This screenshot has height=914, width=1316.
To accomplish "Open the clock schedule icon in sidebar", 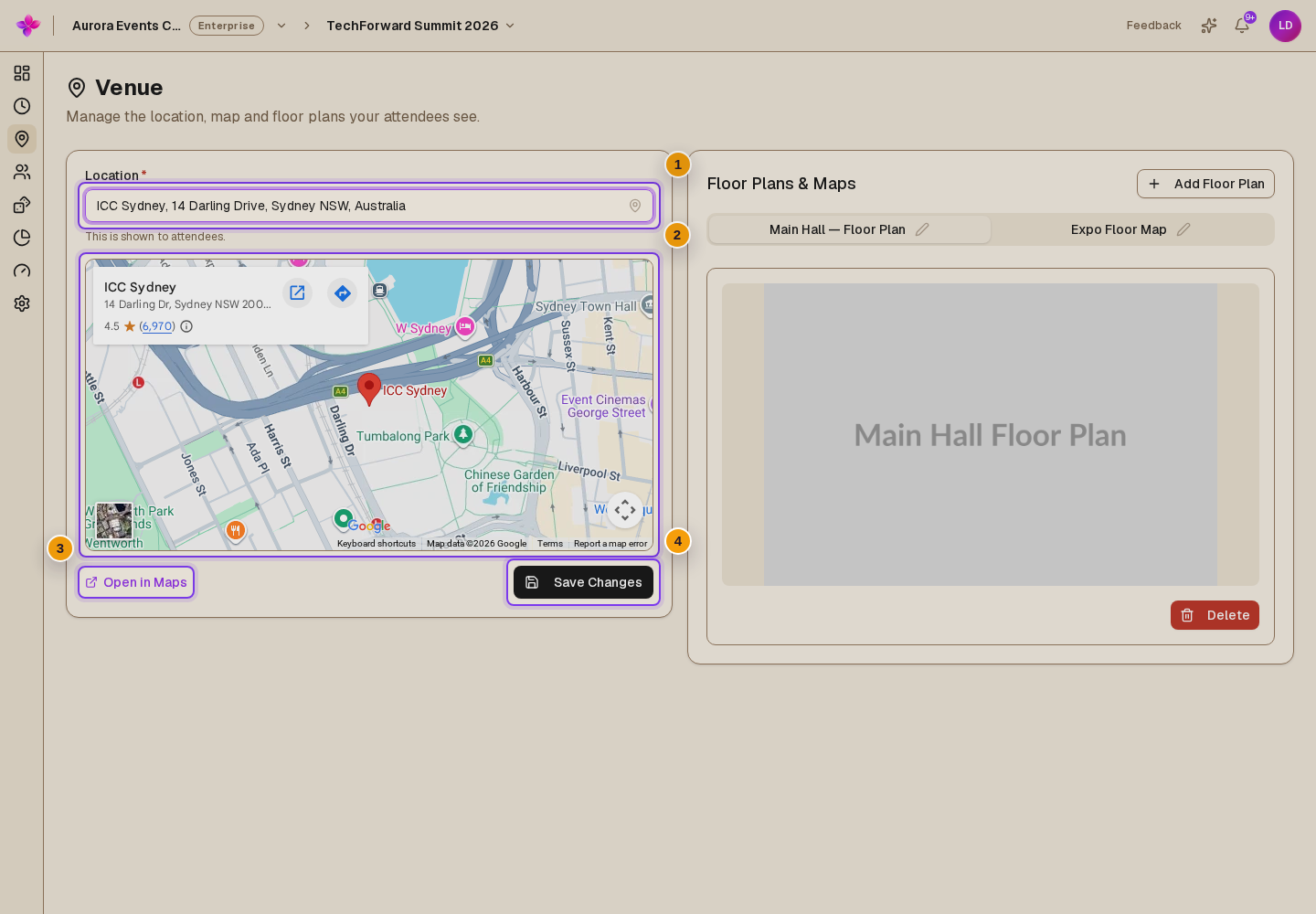I will click(22, 106).
